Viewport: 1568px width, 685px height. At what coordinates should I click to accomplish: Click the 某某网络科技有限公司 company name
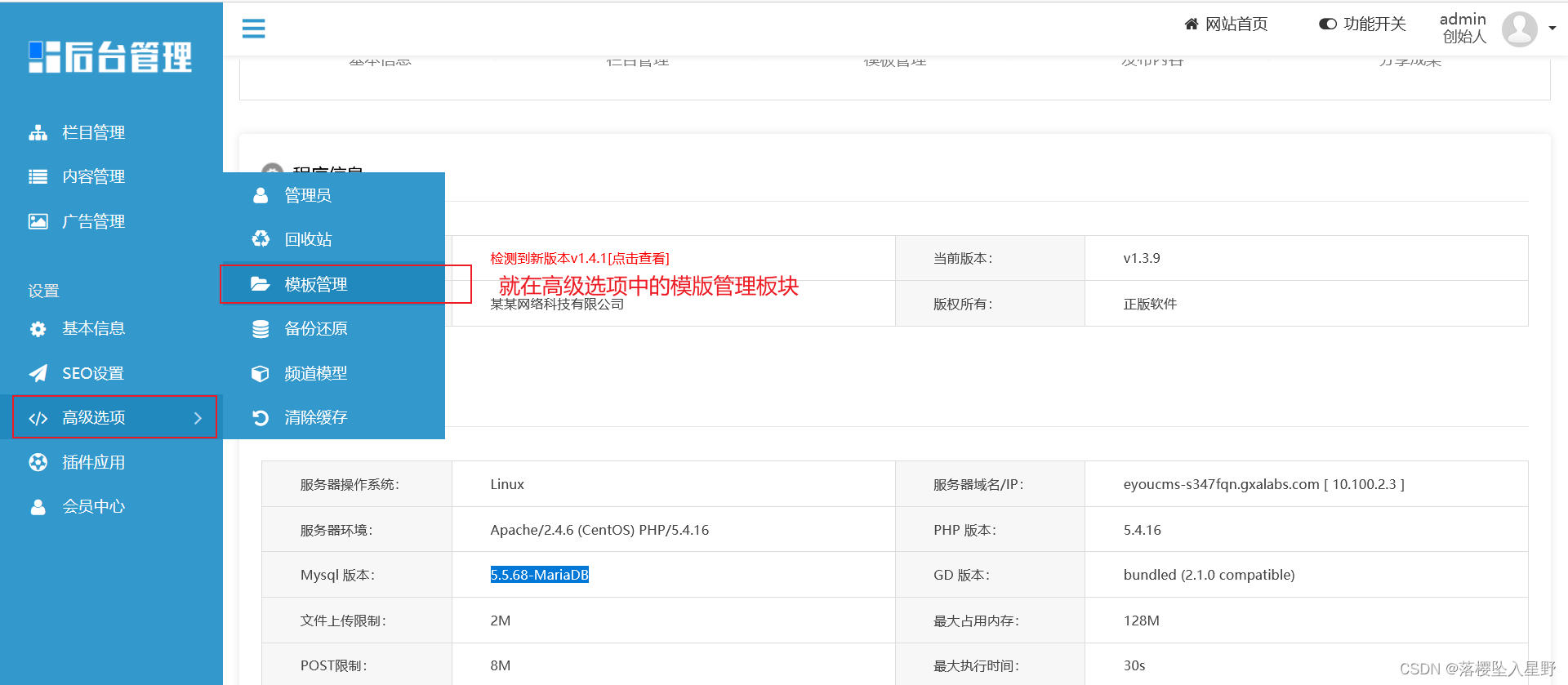(x=557, y=305)
